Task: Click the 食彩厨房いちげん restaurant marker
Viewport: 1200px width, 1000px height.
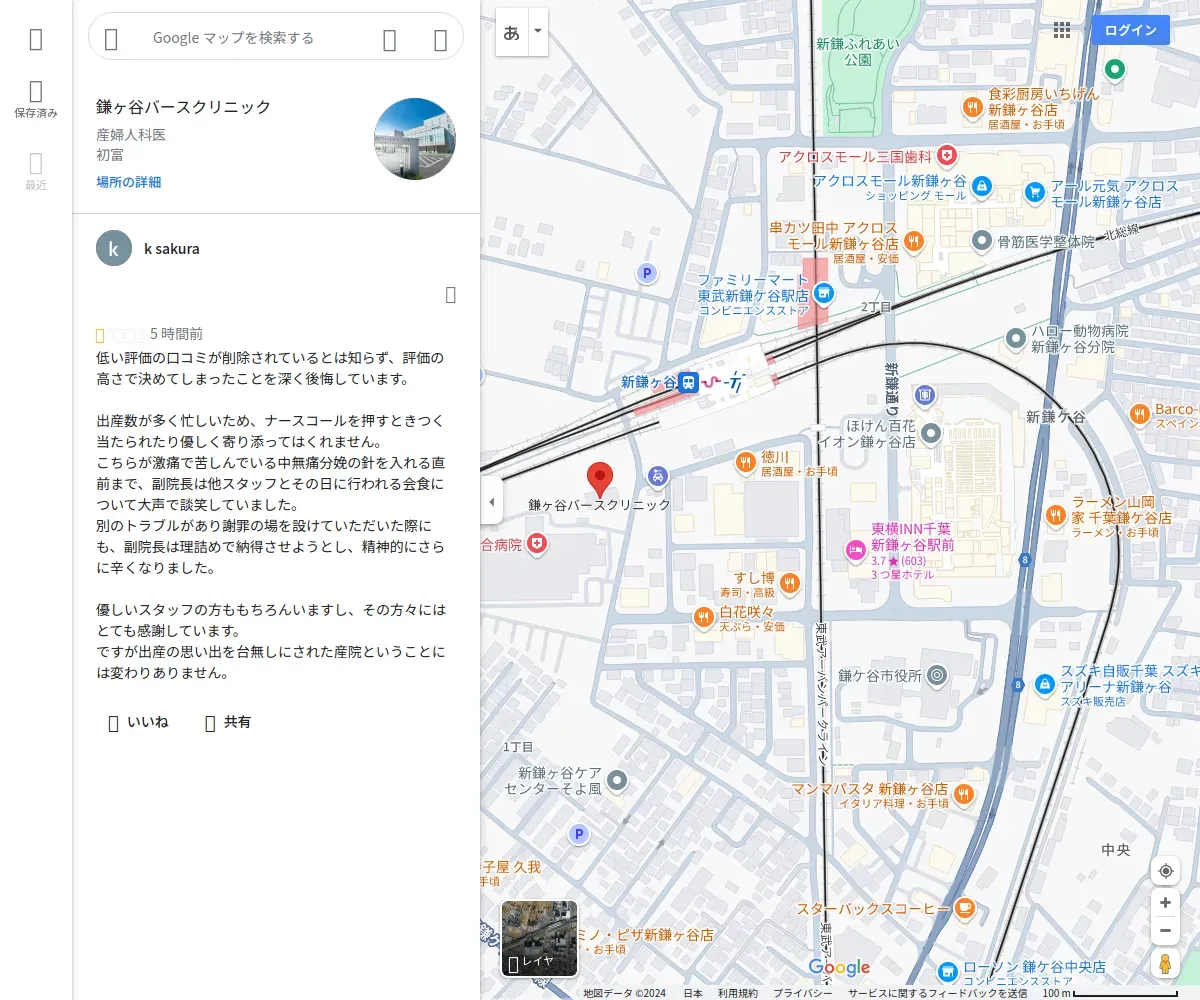Action: click(x=971, y=106)
